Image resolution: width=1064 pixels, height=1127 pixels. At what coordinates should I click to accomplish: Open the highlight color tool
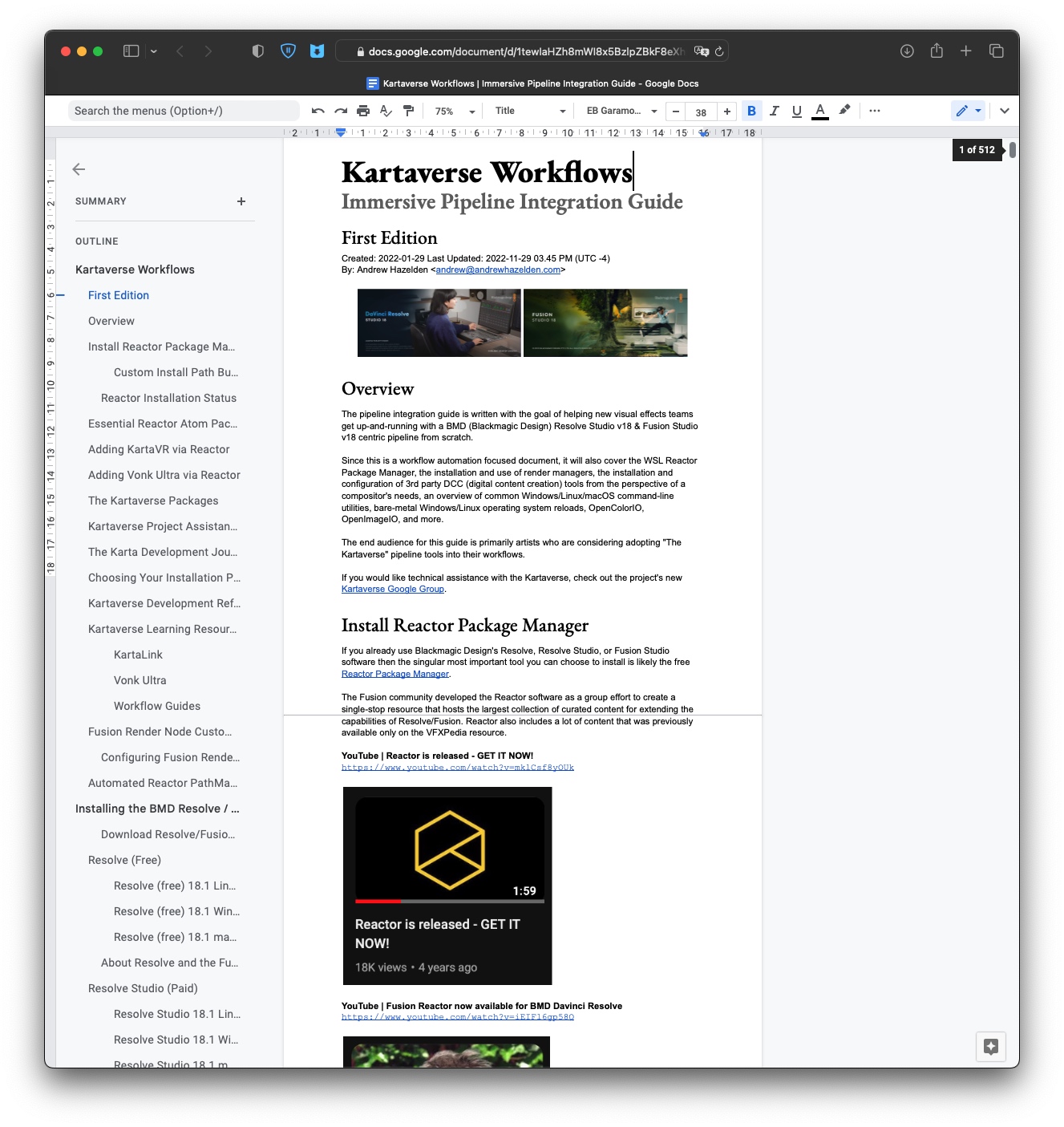844,111
